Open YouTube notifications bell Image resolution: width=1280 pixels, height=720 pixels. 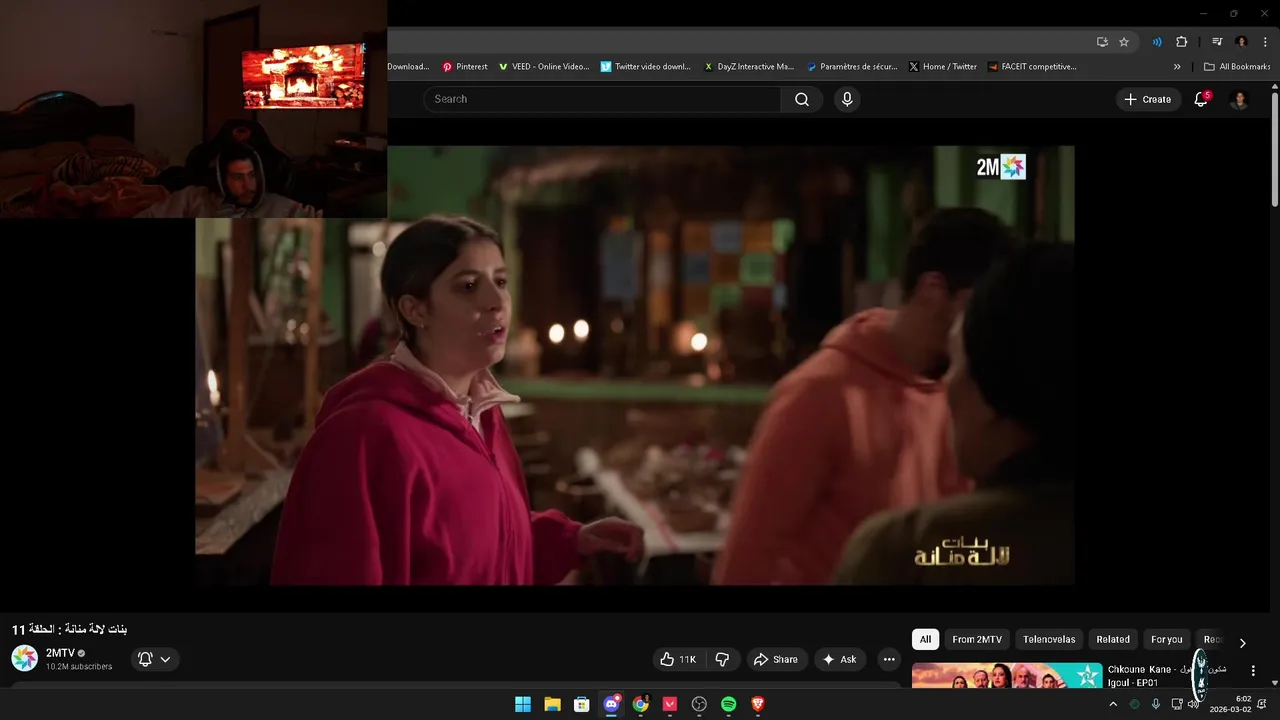tap(1201, 99)
